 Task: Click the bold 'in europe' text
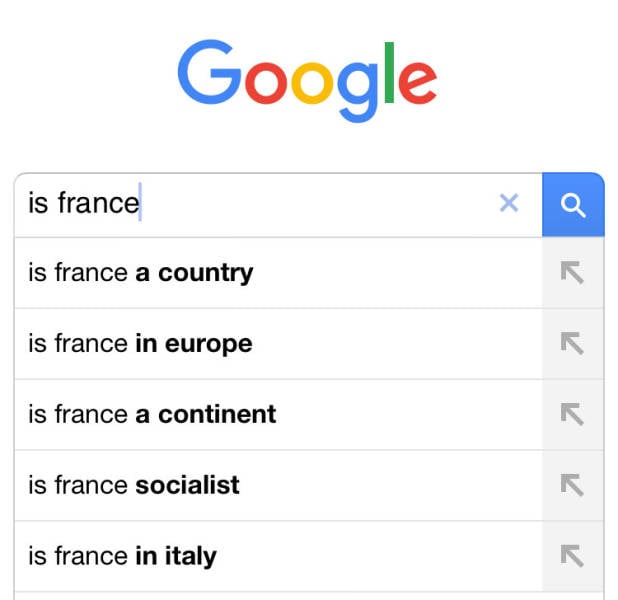tap(193, 344)
